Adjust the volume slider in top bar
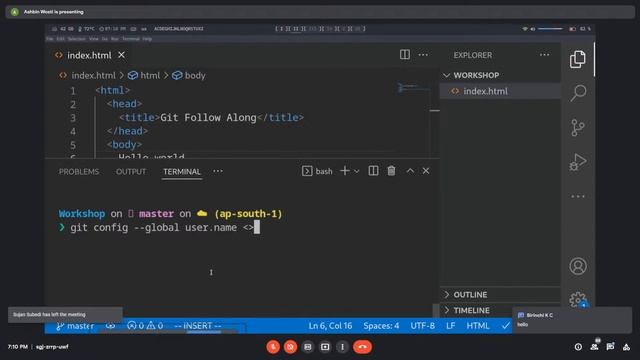 tap(550, 29)
